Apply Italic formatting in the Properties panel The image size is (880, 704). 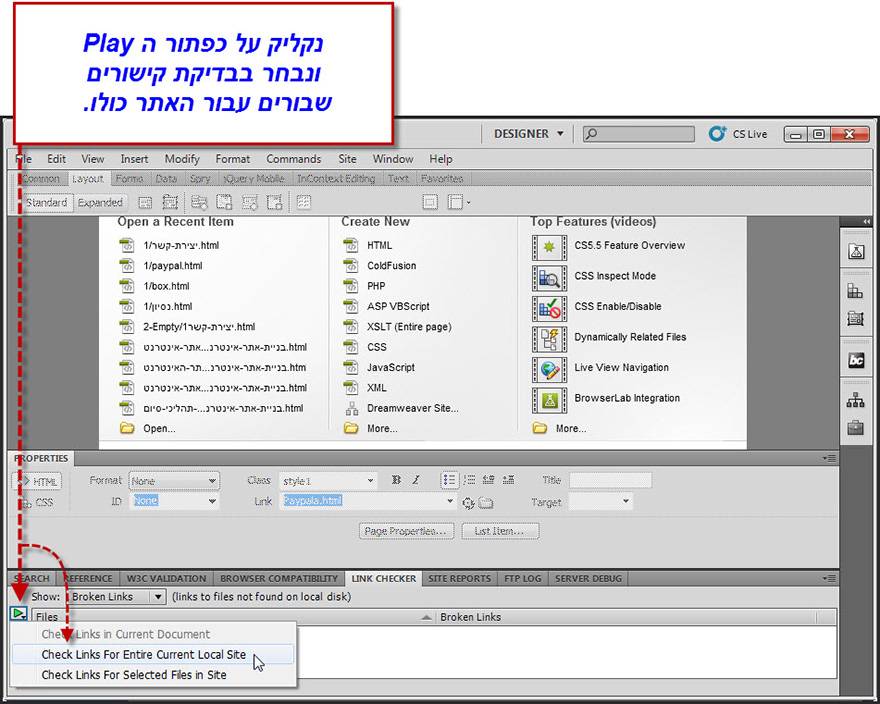415,481
